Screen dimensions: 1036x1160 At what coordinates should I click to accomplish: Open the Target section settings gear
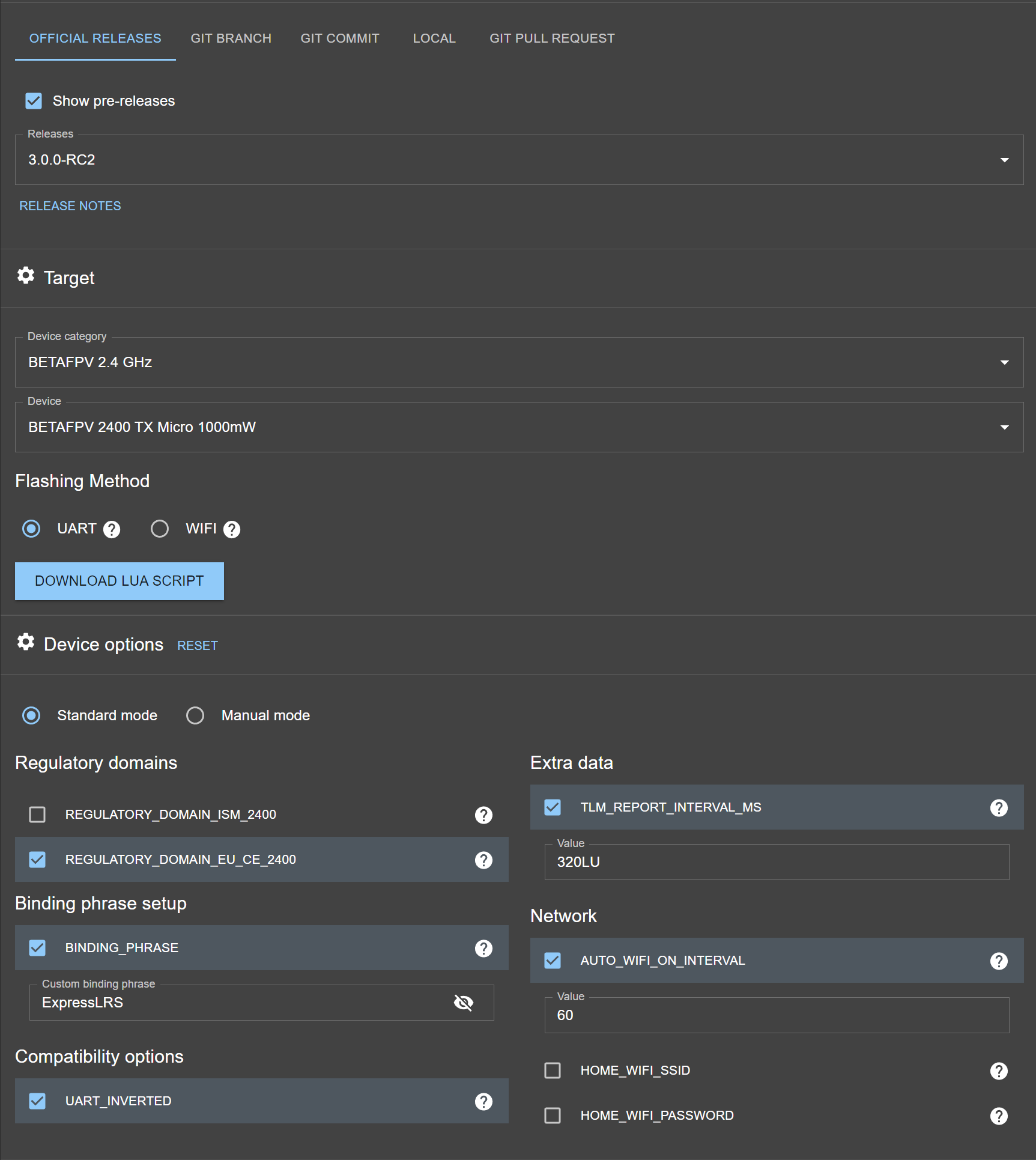[x=26, y=275]
